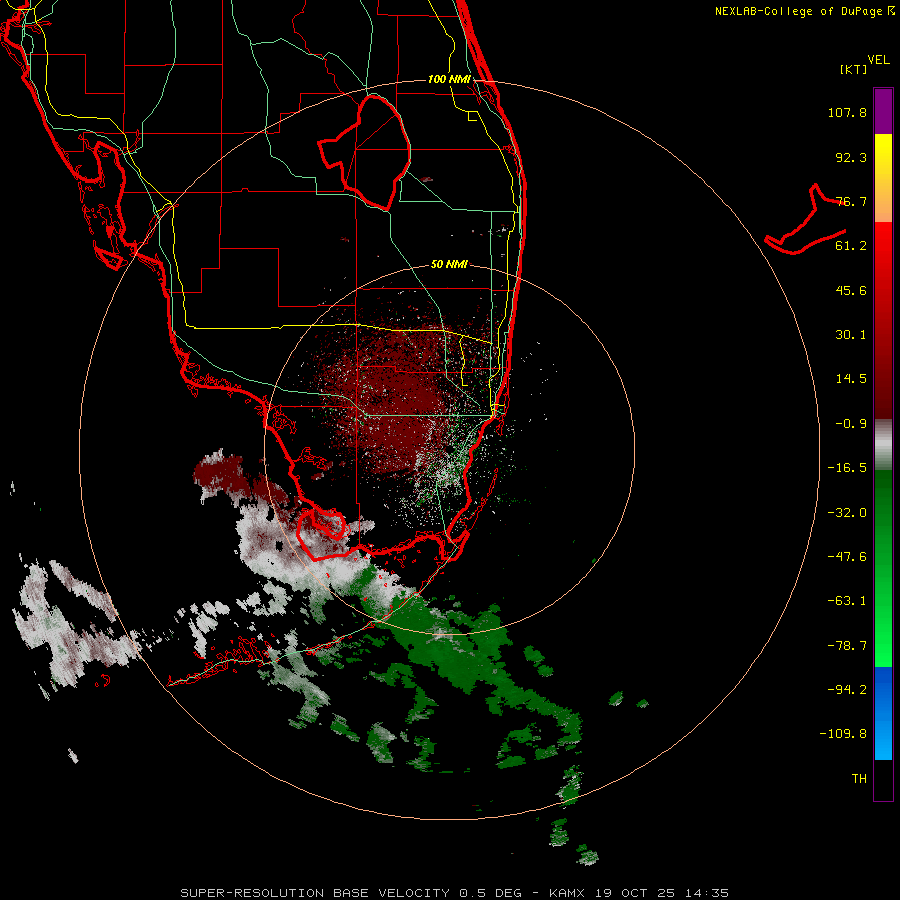900x900 pixels.
Task: Click the TH label on the scale
Action: click(x=859, y=779)
